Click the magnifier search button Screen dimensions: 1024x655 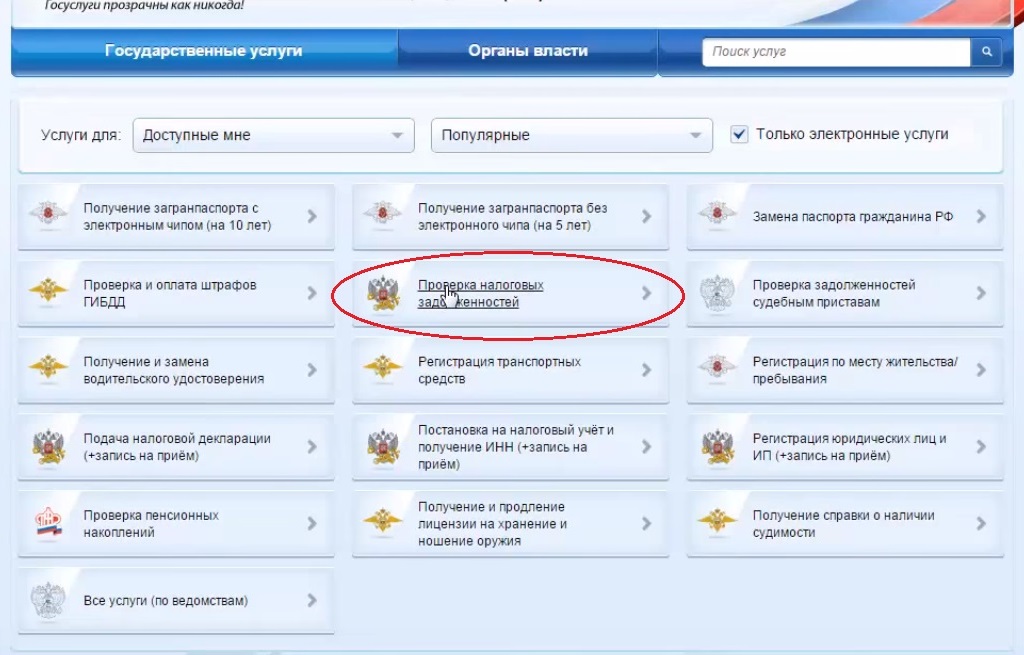coord(987,52)
